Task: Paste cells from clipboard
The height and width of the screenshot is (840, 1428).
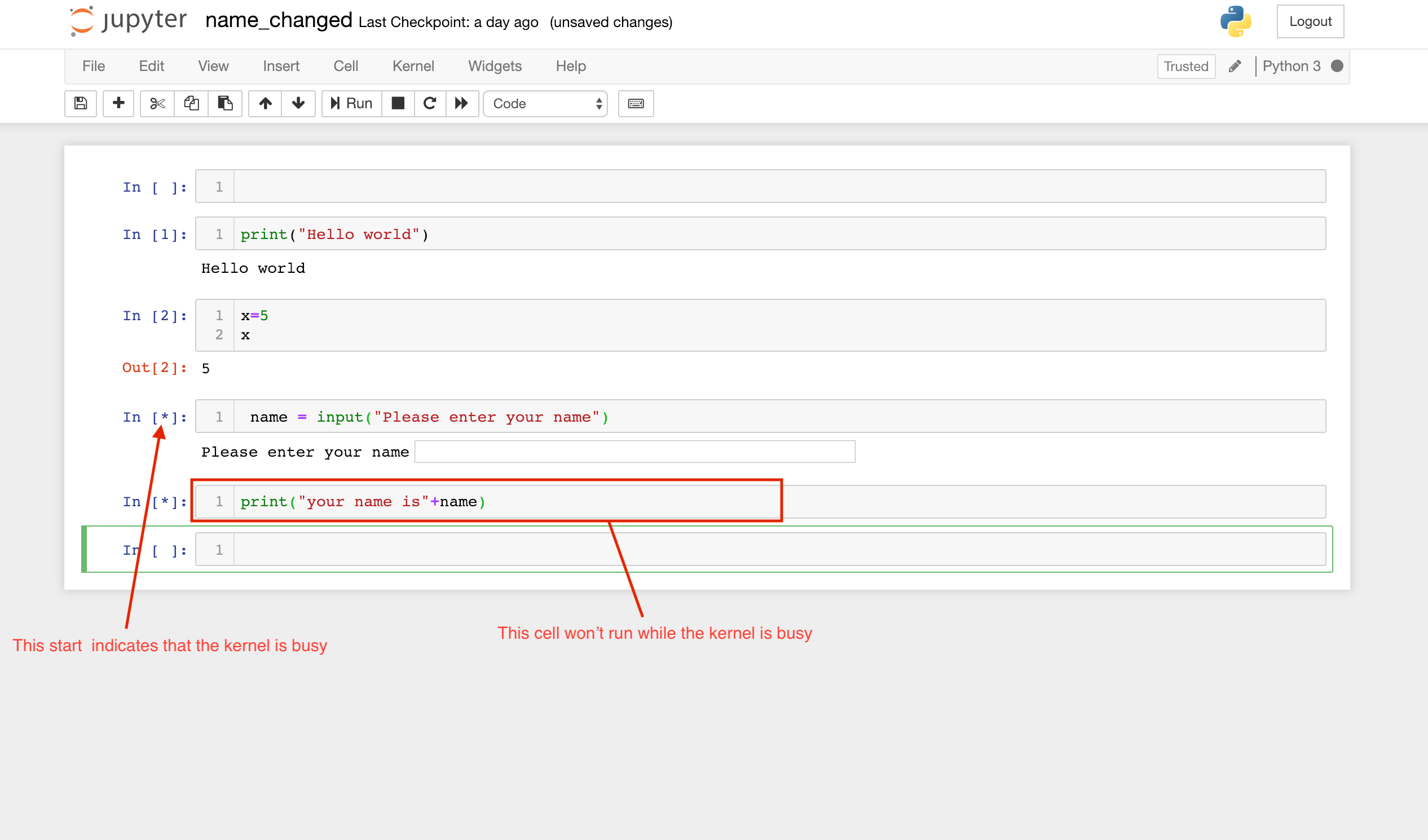Action: pos(225,104)
